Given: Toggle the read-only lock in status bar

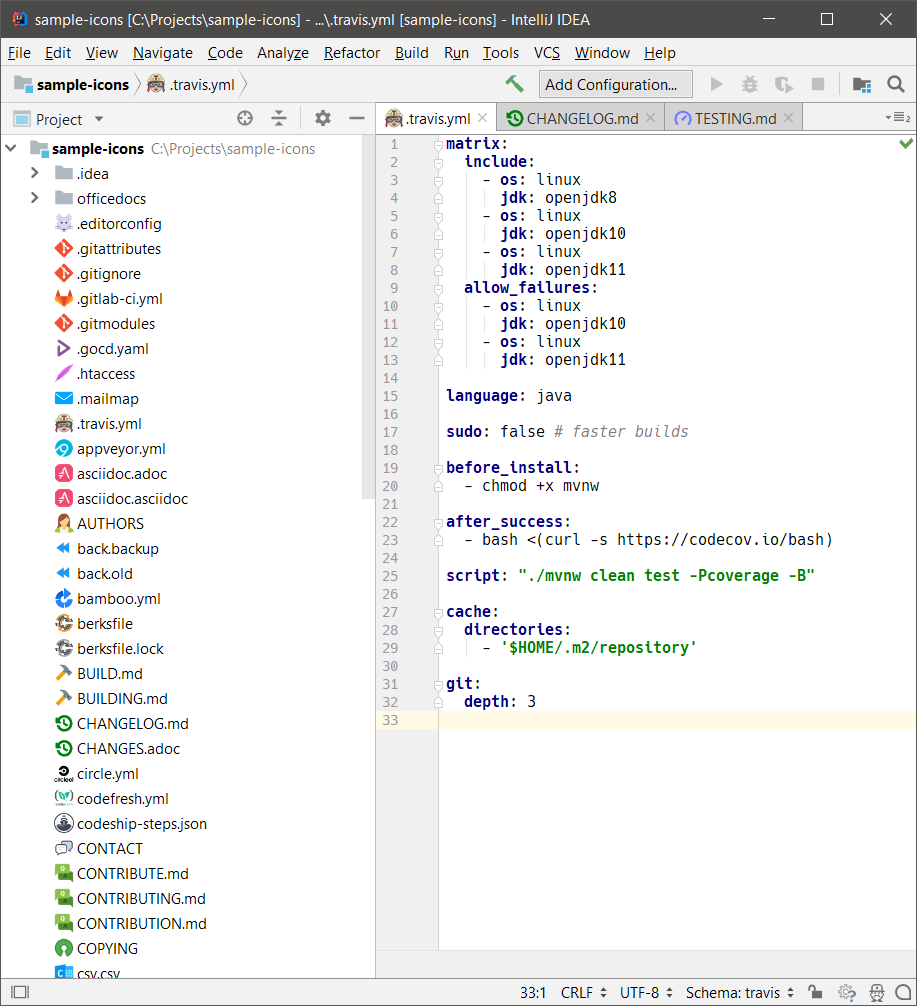Looking at the screenshot, I should [815, 993].
